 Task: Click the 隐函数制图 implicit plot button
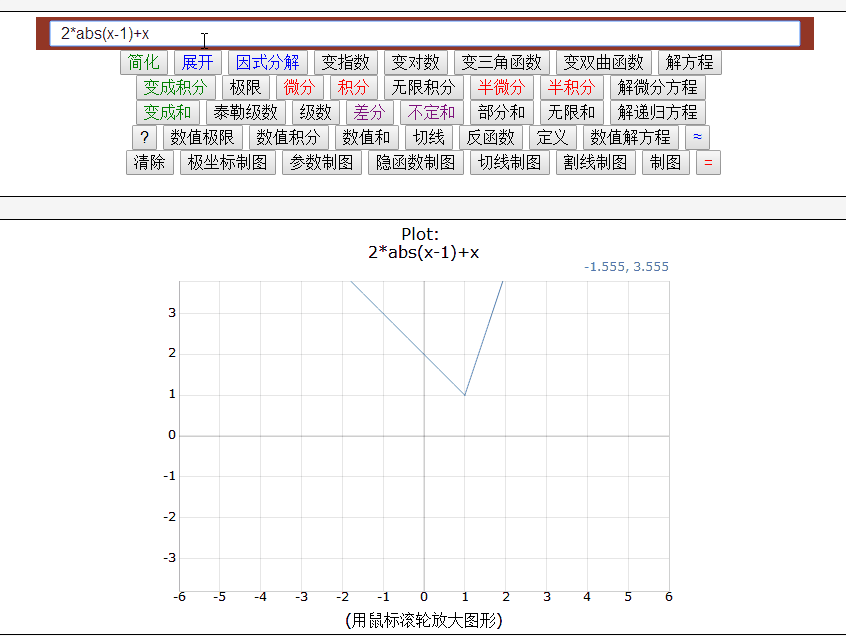tap(415, 162)
